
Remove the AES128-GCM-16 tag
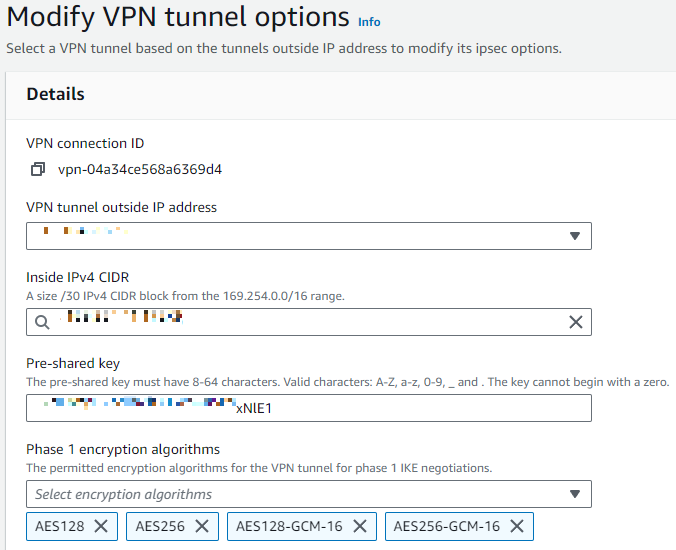[x=360, y=526]
